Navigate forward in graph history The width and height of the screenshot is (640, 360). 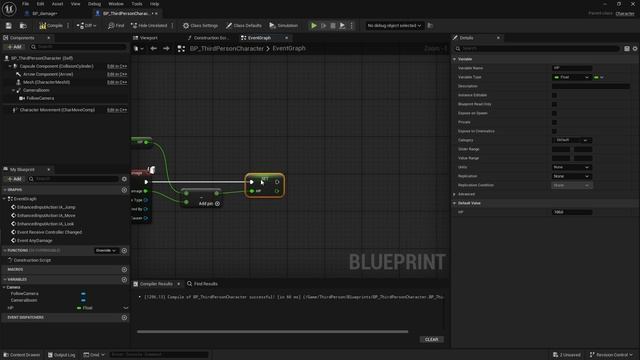(166, 49)
